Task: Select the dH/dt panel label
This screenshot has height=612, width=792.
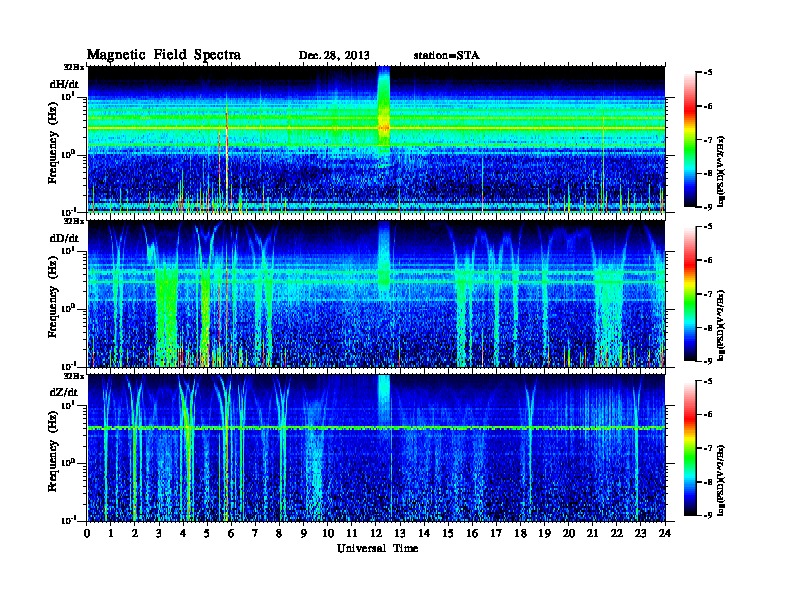Action: pyautogui.click(x=64, y=84)
